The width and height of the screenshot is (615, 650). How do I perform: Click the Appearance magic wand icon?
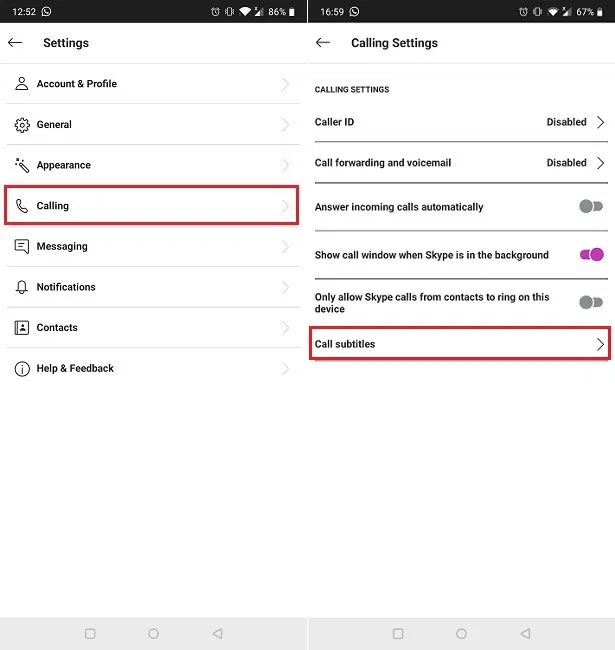(22, 165)
